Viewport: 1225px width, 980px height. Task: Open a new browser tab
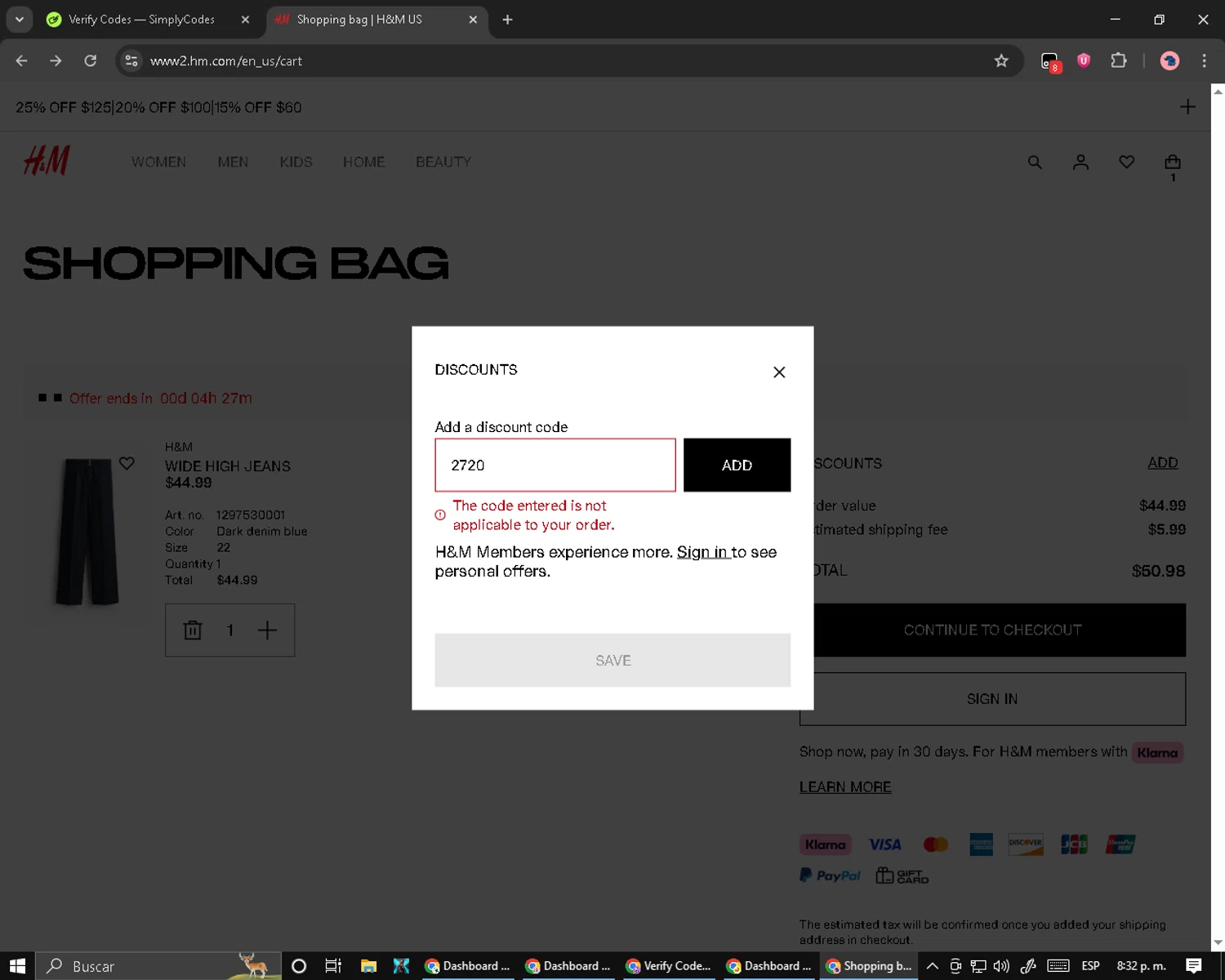point(507,20)
